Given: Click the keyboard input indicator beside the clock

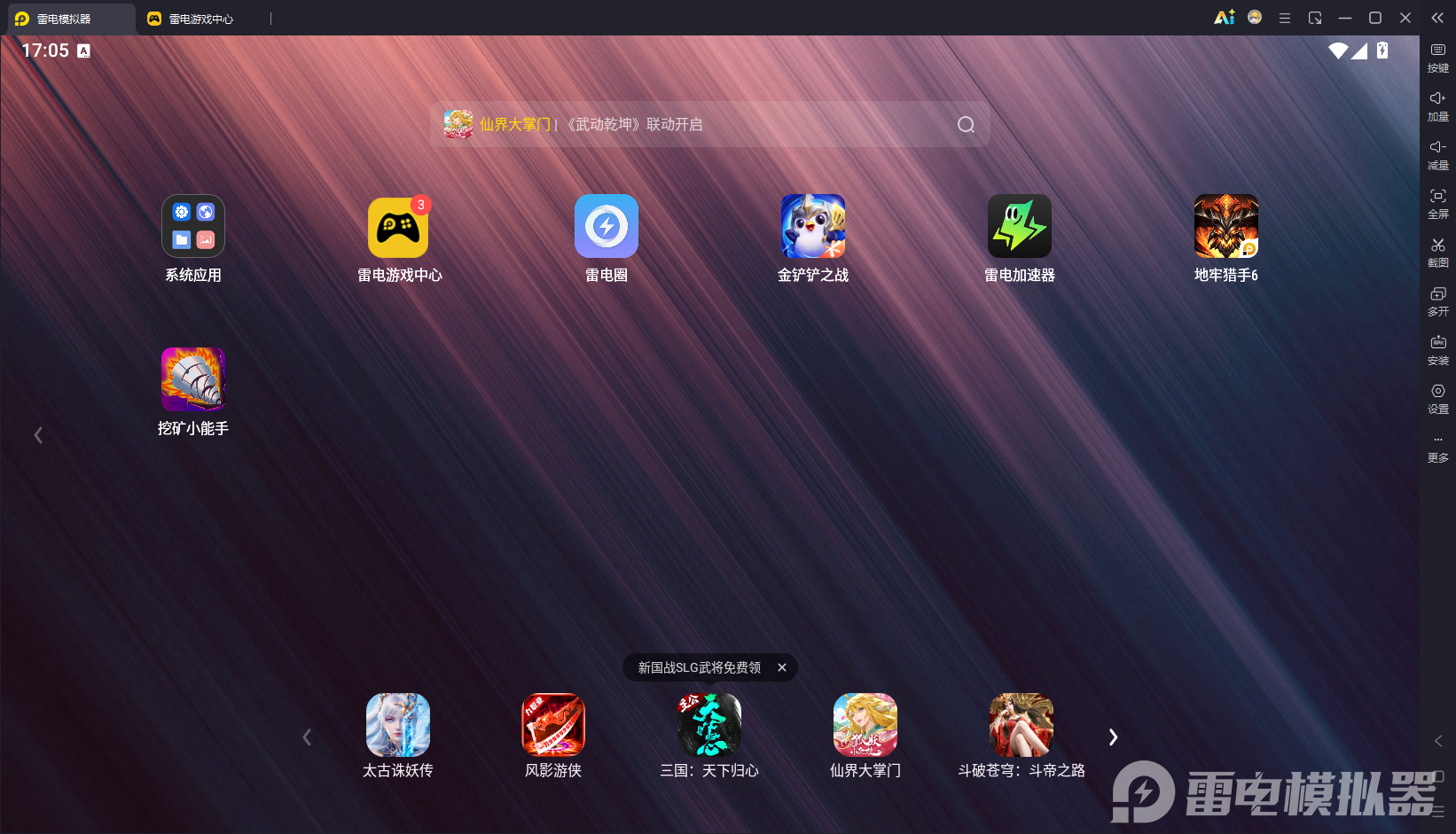Looking at the screenshot, I should pos(83,51).
